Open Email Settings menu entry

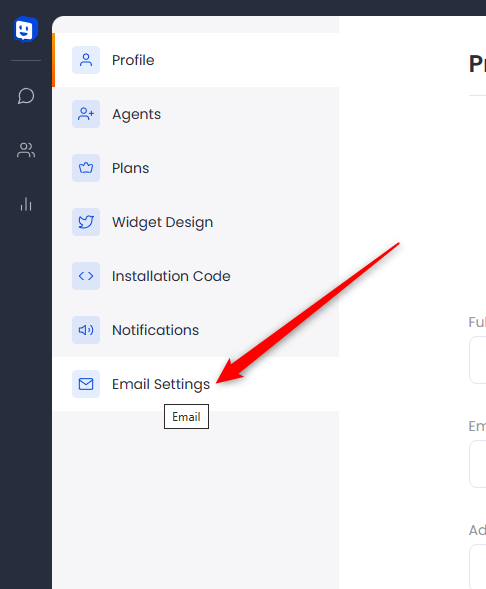196,384
